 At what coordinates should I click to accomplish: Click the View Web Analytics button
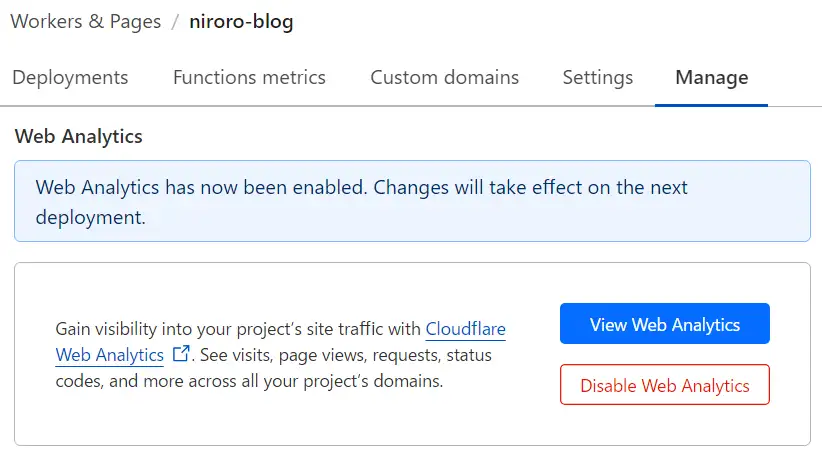pyautogui.click(x=664, y=324)
